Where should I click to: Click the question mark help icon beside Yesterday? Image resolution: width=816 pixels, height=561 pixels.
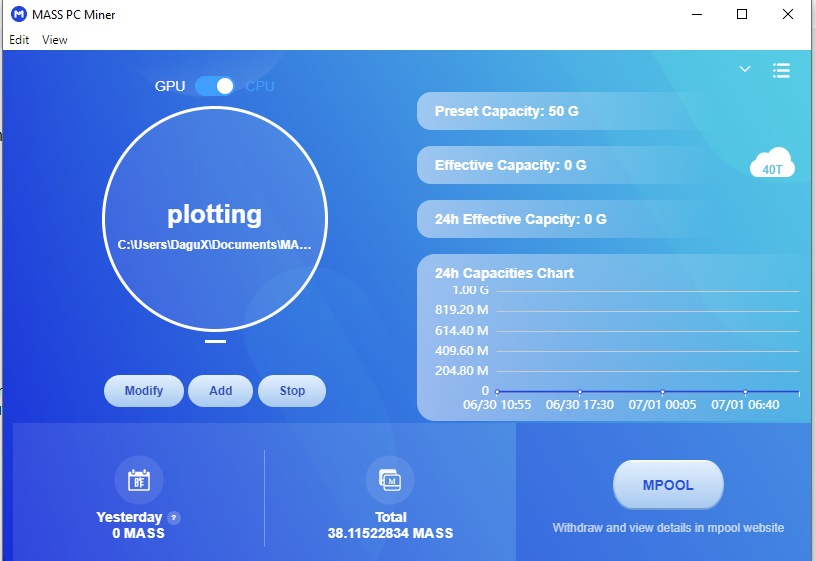(x=174, y=518)
